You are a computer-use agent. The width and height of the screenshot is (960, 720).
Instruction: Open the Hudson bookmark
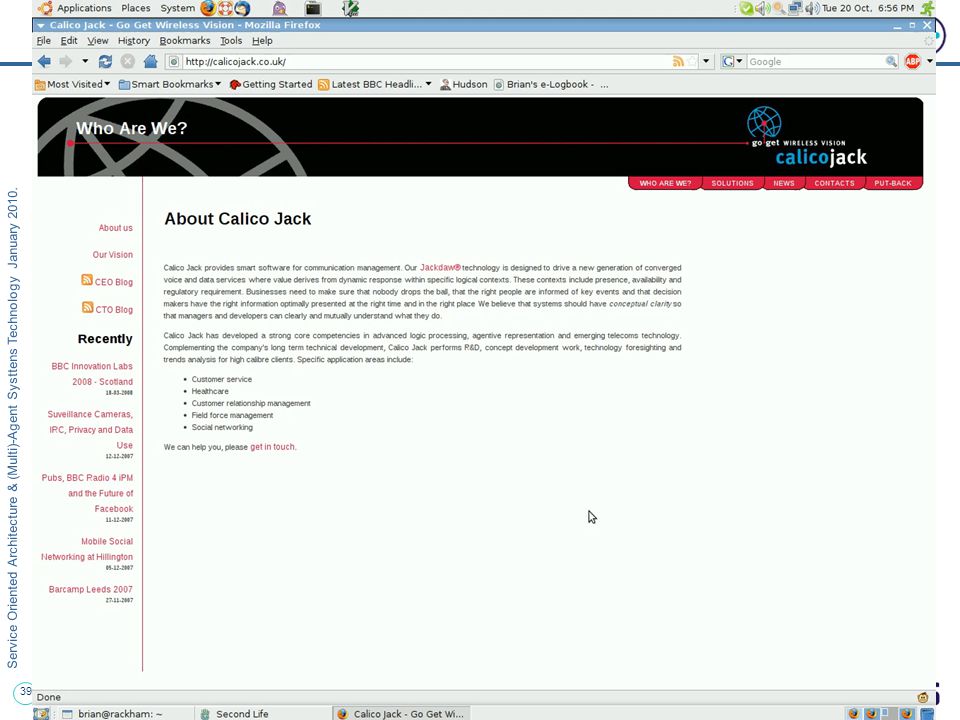click(463, 84)
